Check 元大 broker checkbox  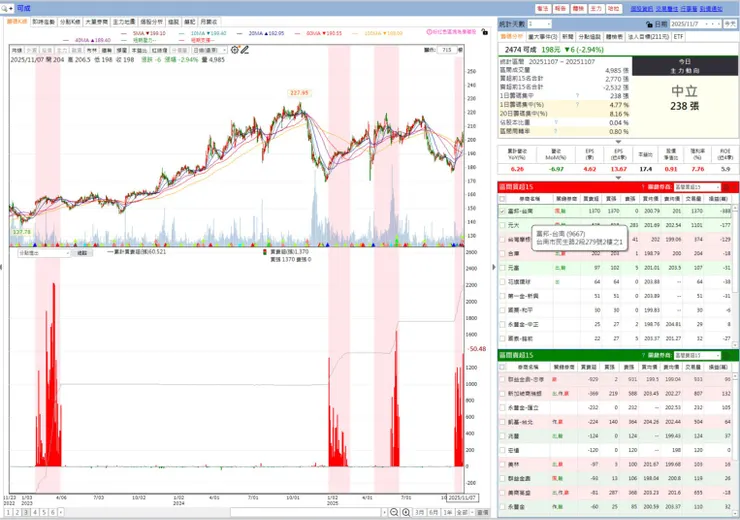(x=502, y=225)
